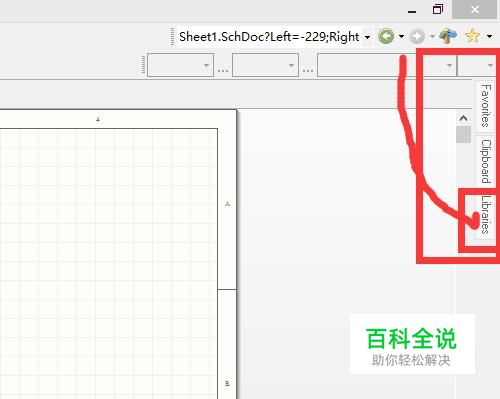Click the address toolbar drag handle
Image resolution: width=500 pixels, height=399 pixels.
click(172, 36)
